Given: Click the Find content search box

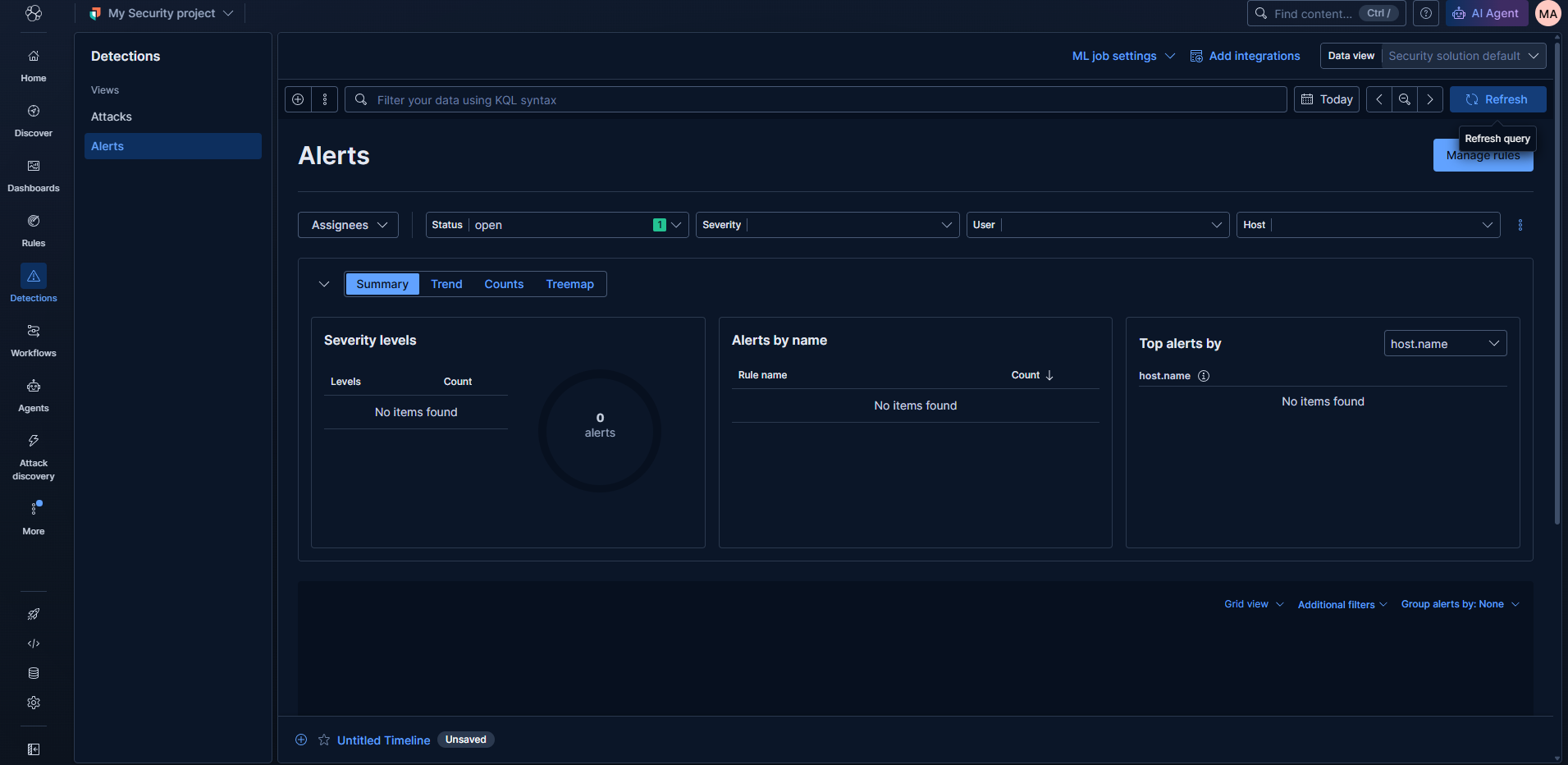Looking at the screenshot, I should 1326,13.
